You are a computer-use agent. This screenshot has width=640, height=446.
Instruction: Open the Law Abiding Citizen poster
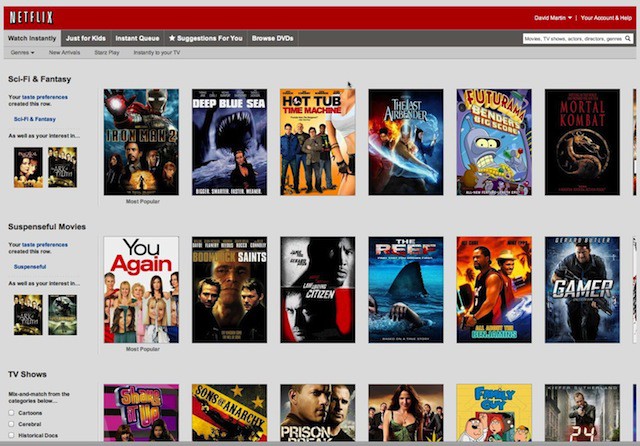(318, 290)
